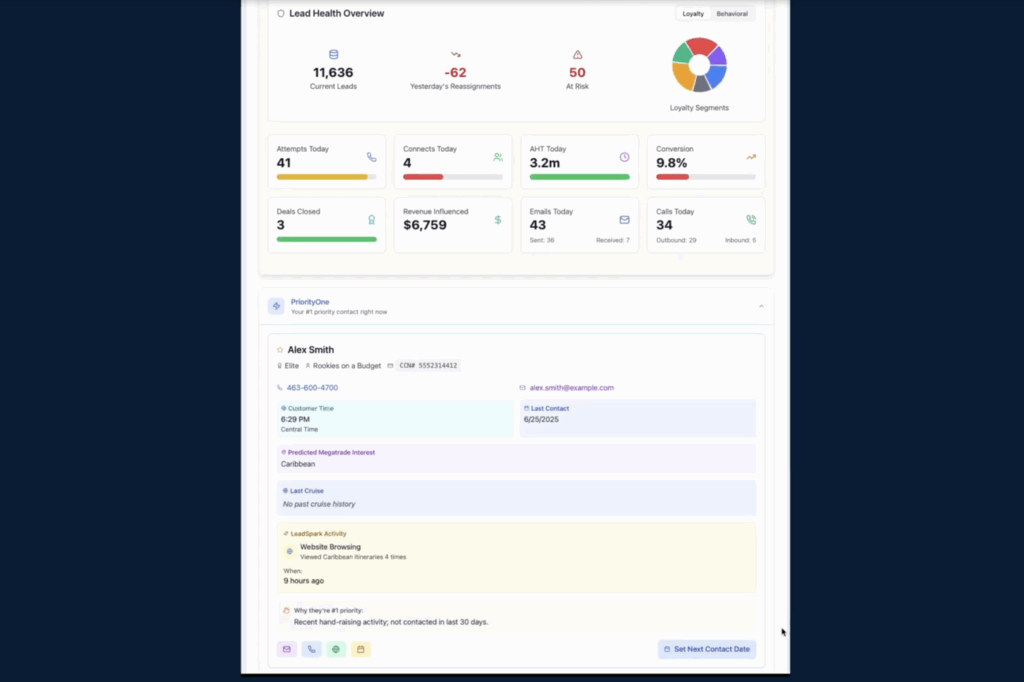Click the CCN# 5552314412 badge
1024x682 pixels.
(428, 366)
